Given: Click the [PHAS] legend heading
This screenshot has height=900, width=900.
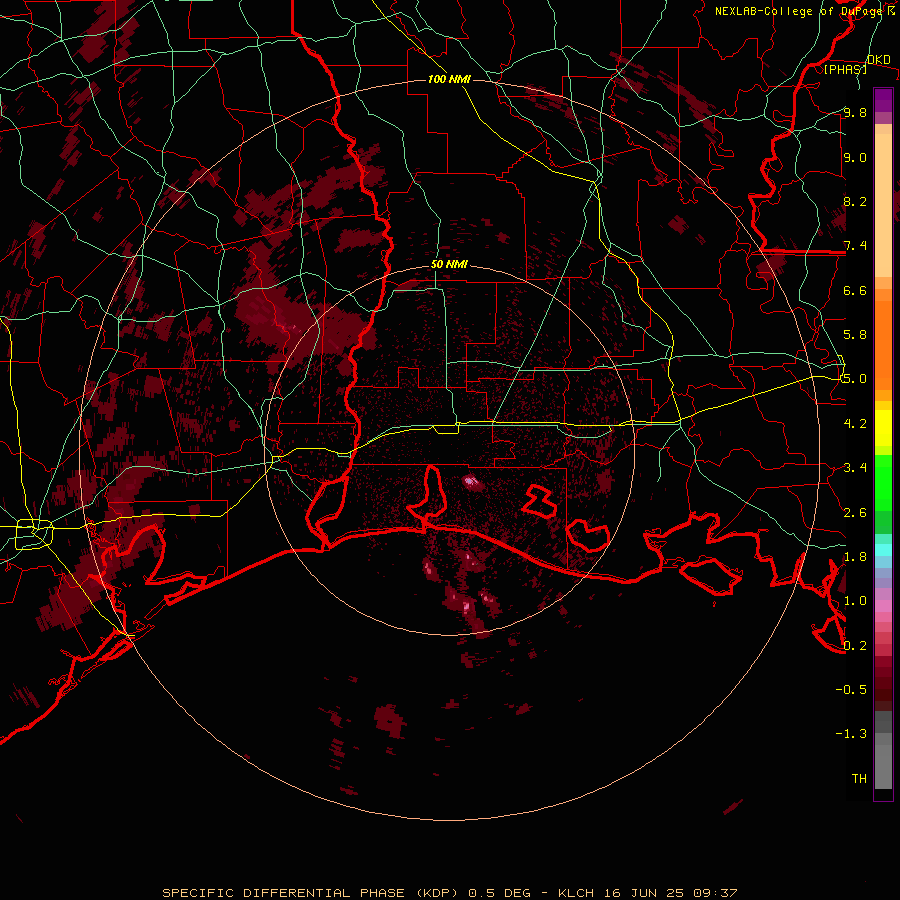Looking at the screenshot, I should (x=845, y=70).
